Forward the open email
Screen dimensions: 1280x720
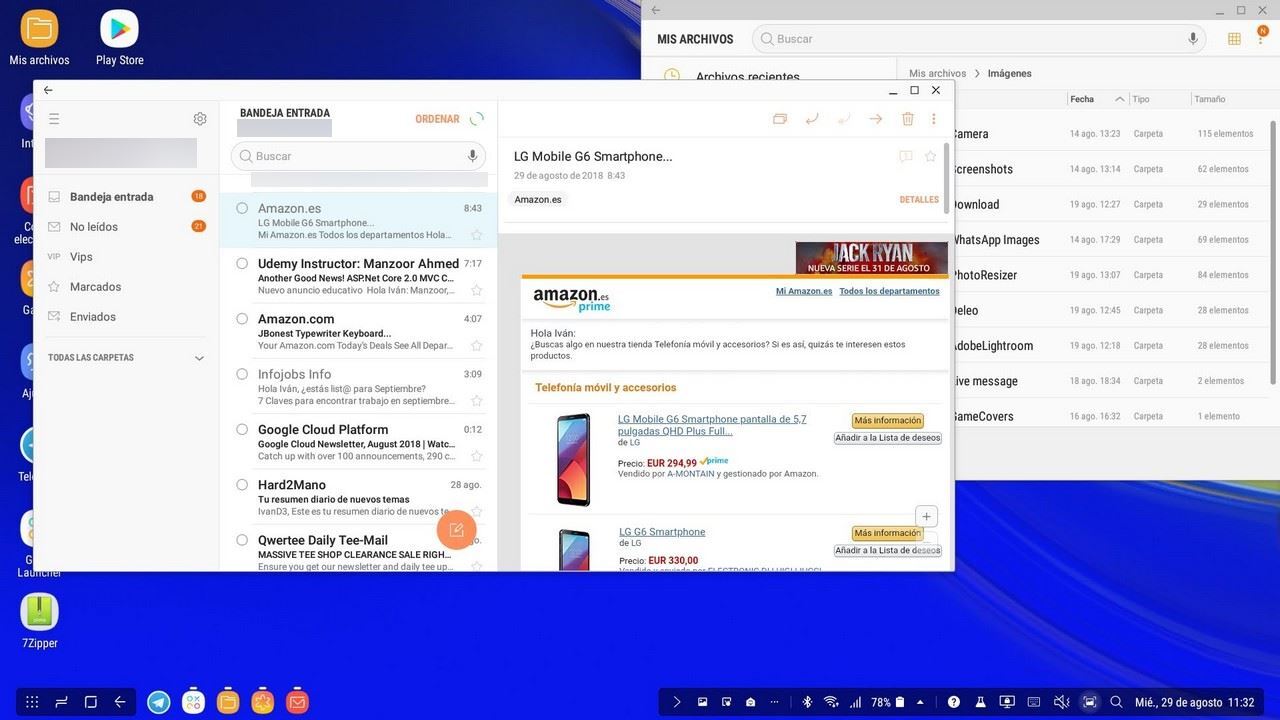pos(876,119)
